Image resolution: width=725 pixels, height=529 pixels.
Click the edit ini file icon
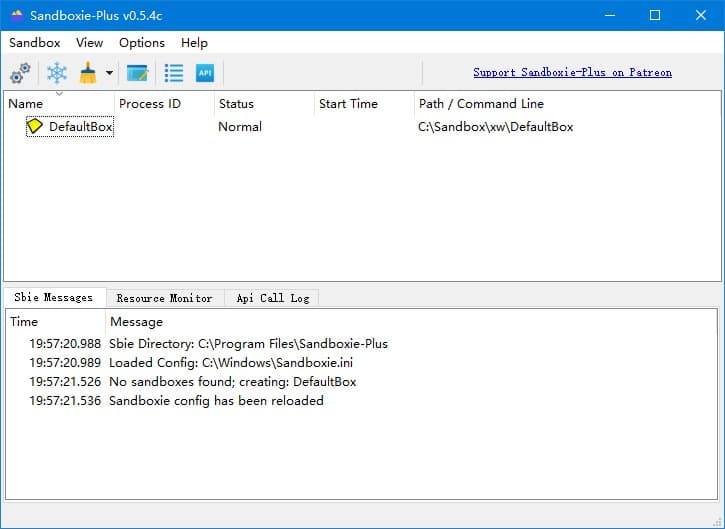coord(138,73)
